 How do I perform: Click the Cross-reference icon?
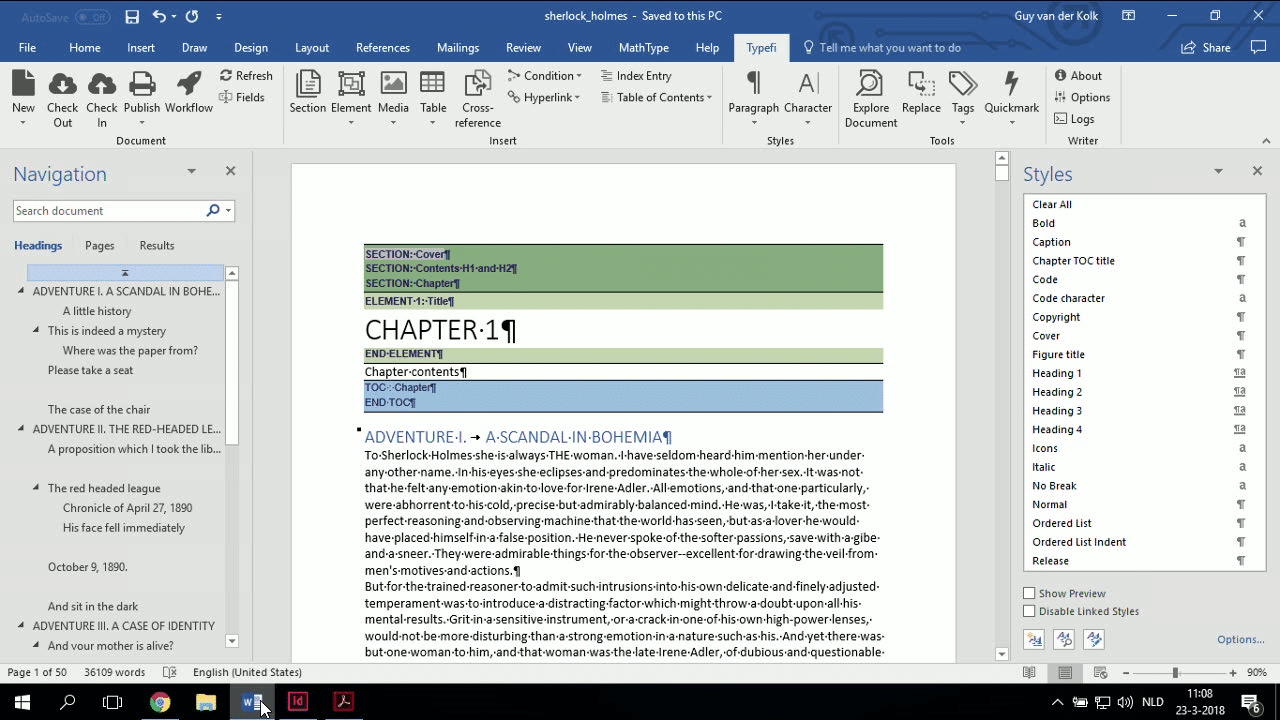click(478, 84)
